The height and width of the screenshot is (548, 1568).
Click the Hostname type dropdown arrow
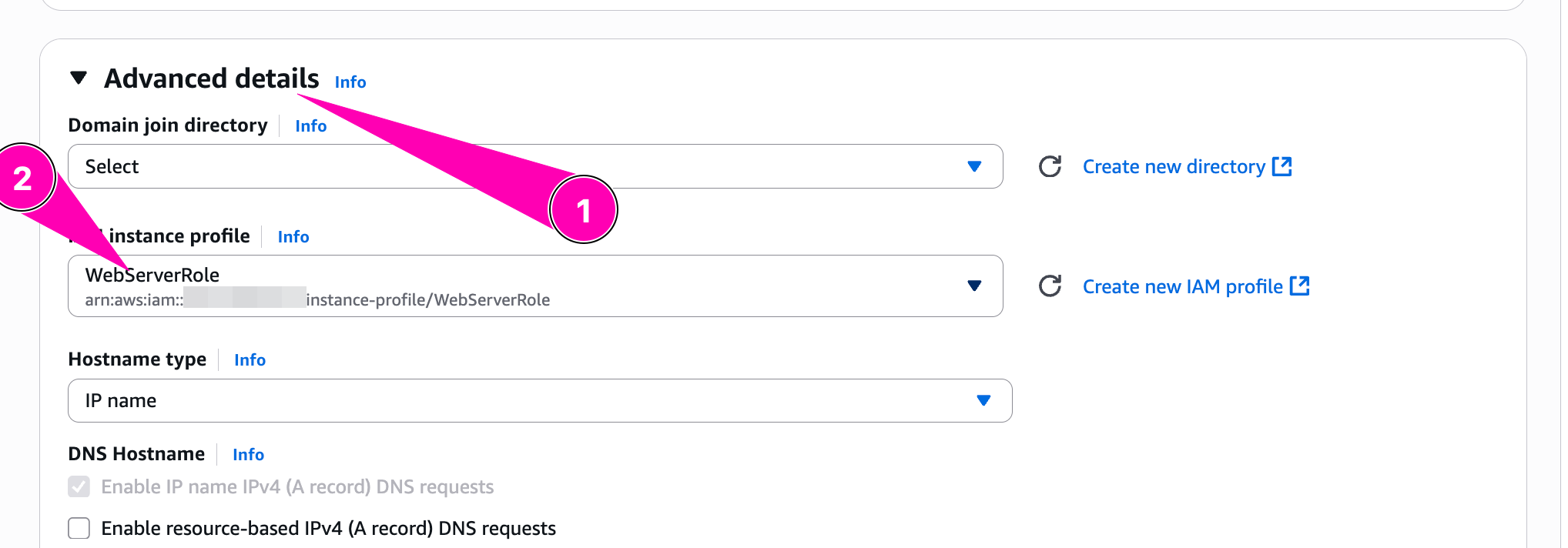(983, 400)
